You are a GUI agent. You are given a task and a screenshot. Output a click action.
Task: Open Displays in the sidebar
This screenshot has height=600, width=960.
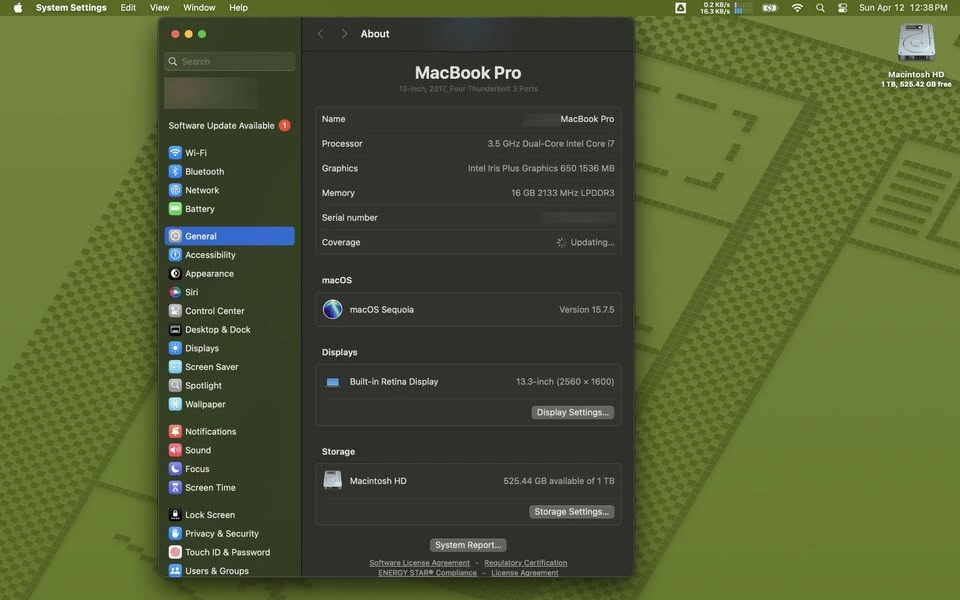tap(229, 348)
